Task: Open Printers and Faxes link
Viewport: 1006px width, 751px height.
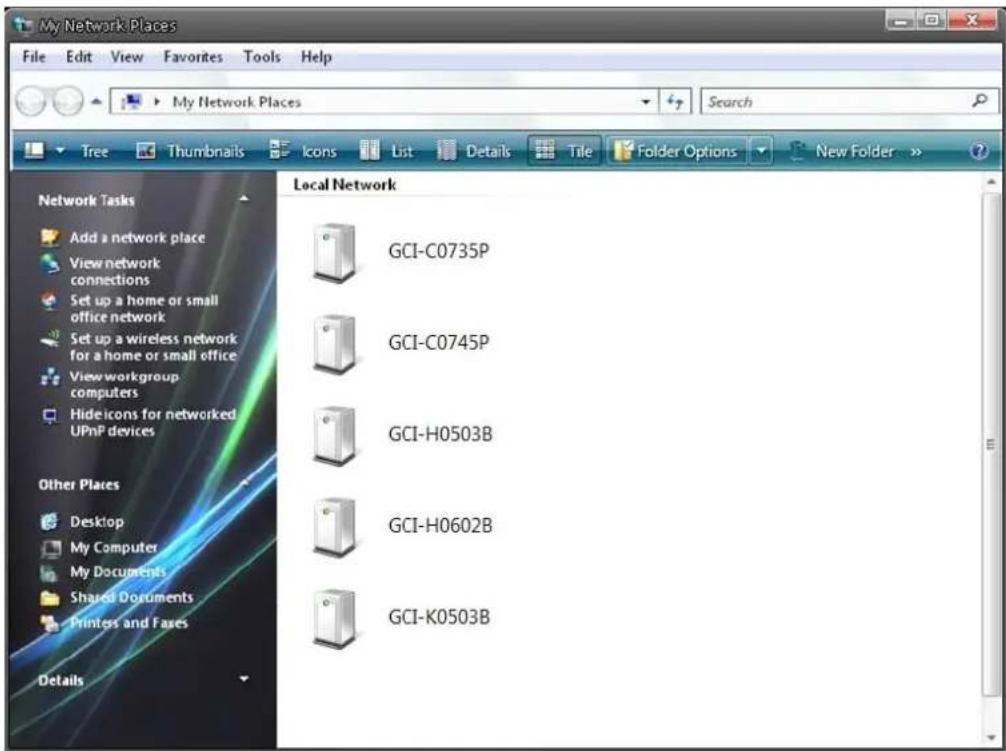Action: tap(129, 622)
